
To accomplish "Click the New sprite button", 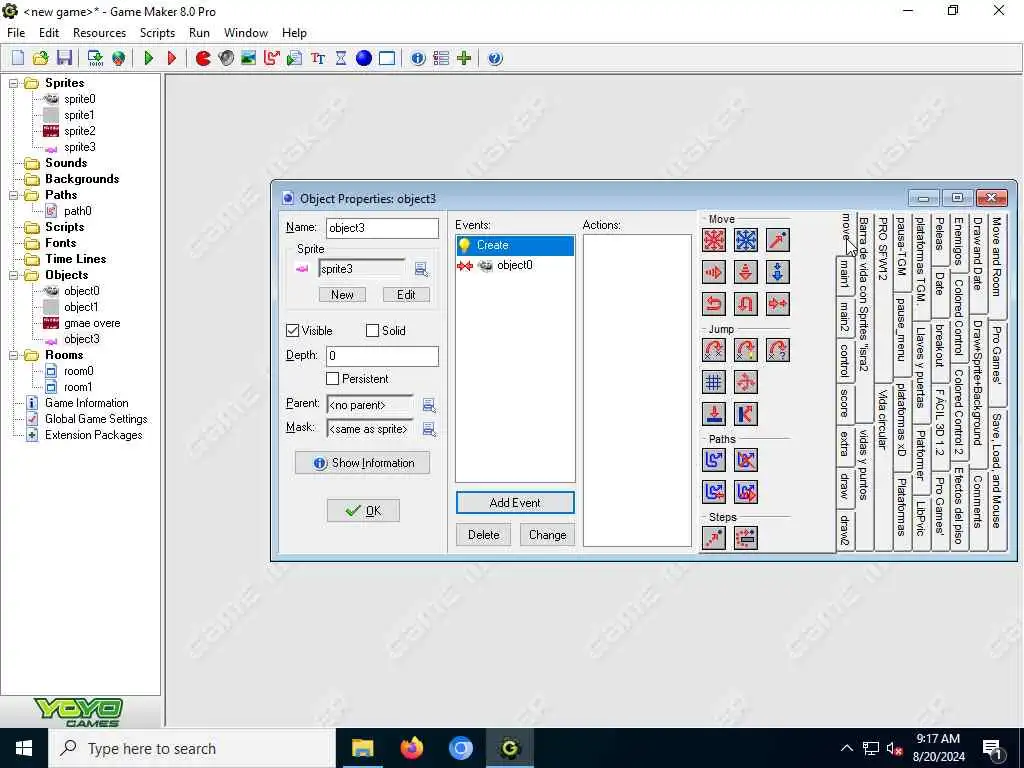I will [342, 295].
